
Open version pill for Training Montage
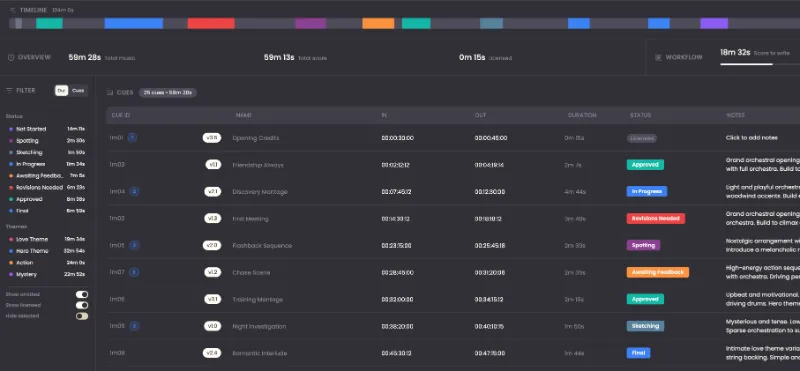coord(212,299)
